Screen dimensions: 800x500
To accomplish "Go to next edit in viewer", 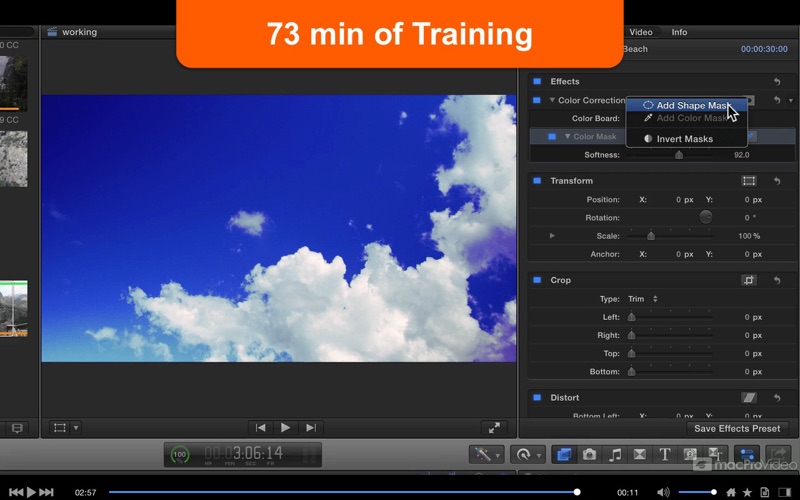I will [311, 428].
